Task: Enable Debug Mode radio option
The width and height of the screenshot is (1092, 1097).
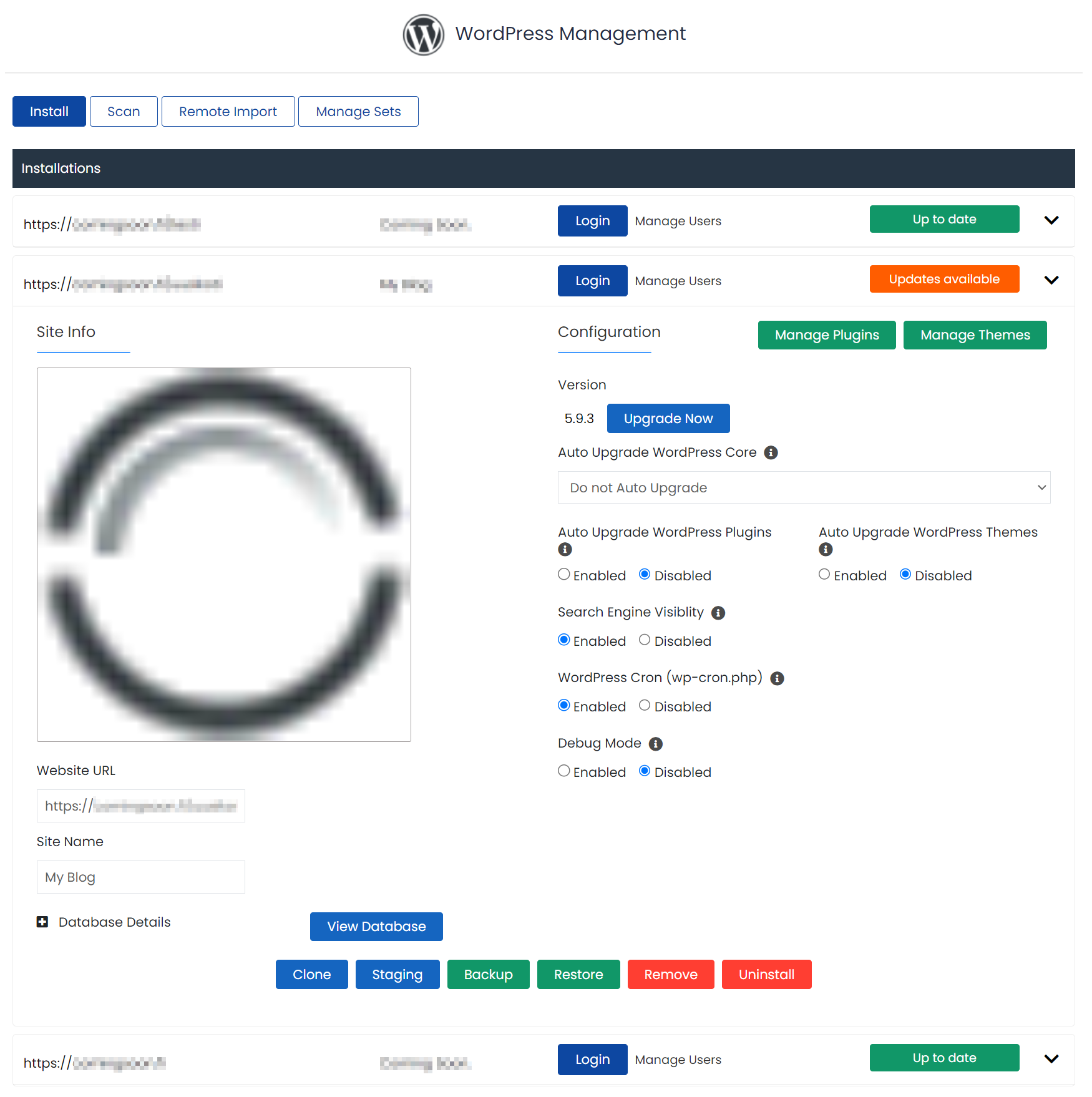Action: click(x=564, y=771)
